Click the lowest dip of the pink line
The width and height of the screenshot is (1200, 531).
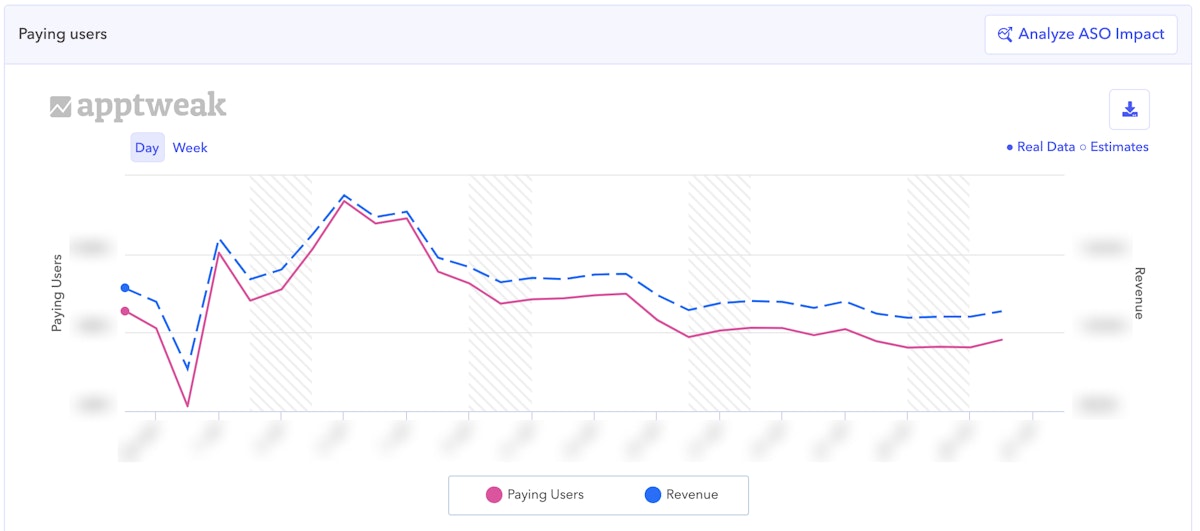188,405
